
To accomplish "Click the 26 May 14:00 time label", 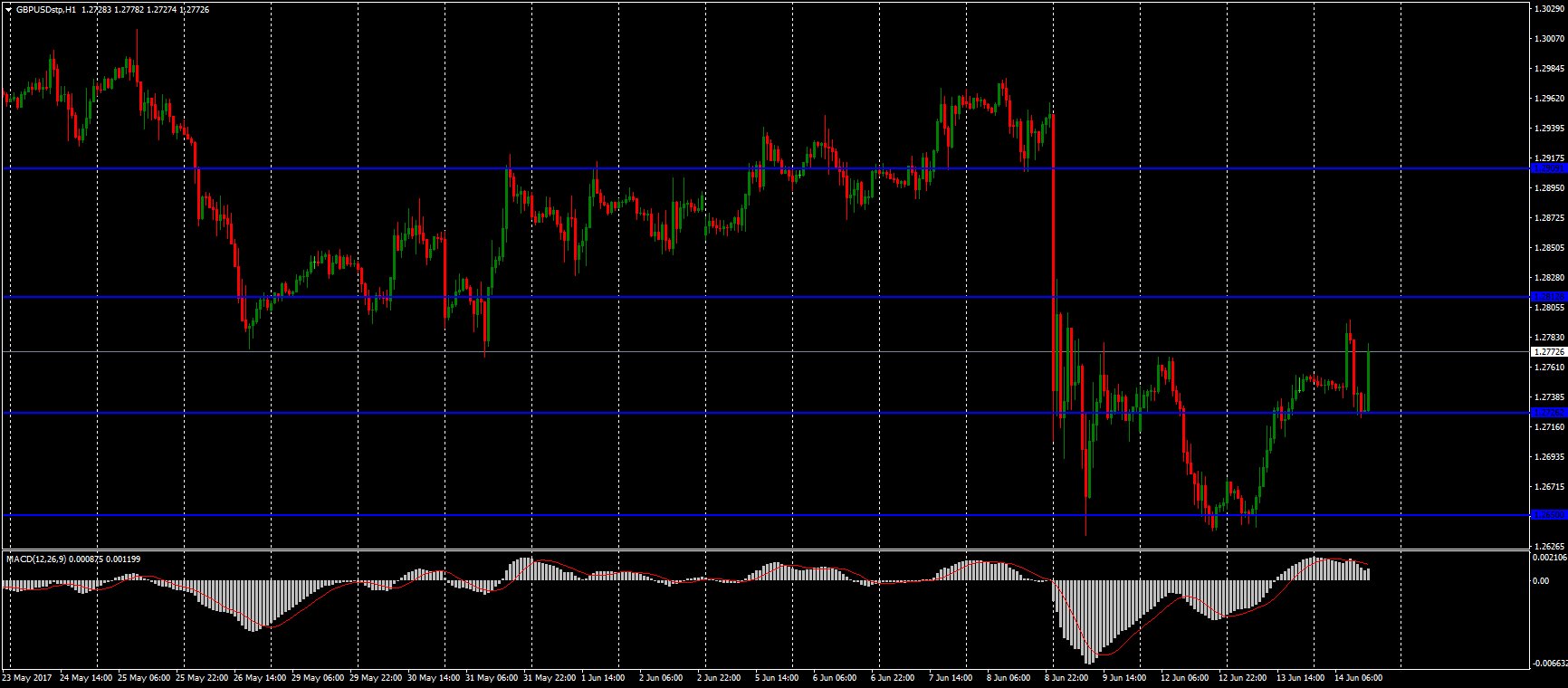I will pyautogui.click(x=262, y=678).
